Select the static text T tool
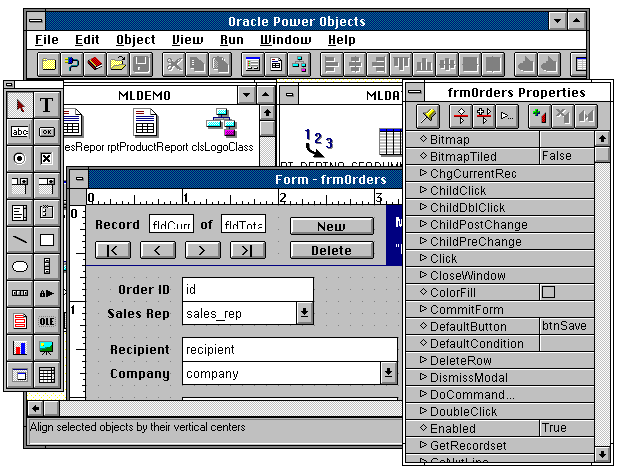The image size is (621, 475). pyautogui.click(x=46, y=105)
